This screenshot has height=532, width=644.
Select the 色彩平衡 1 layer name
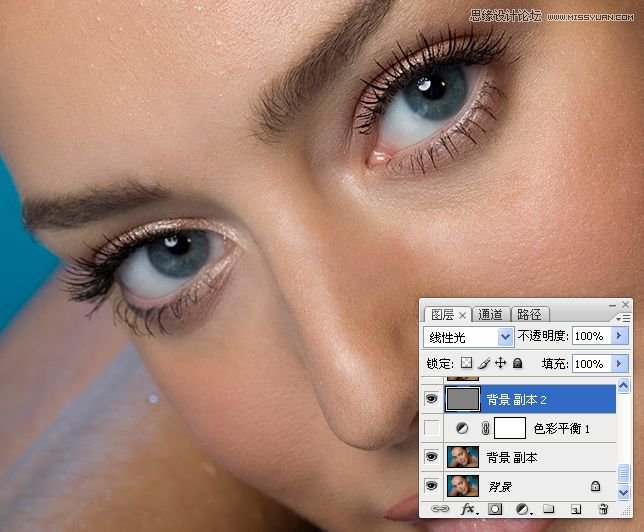[561, 428]
